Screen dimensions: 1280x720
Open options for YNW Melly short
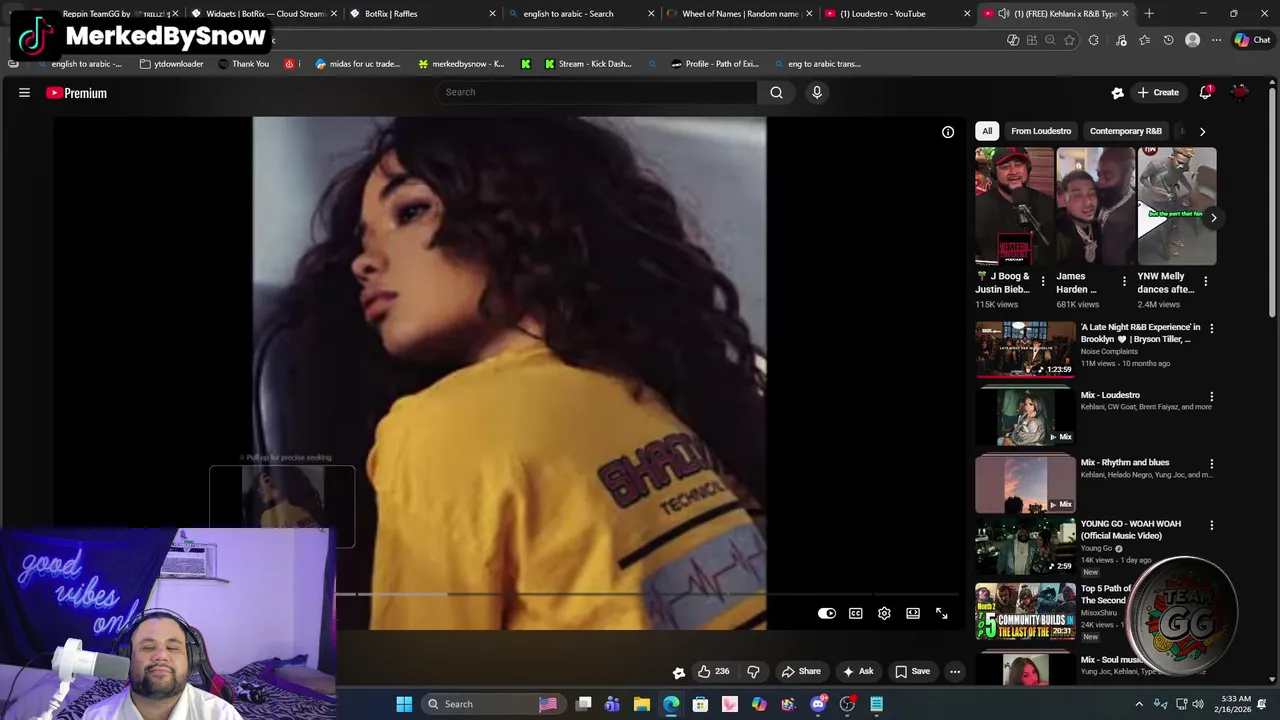pyautogui.click(x=1205, y=281)
